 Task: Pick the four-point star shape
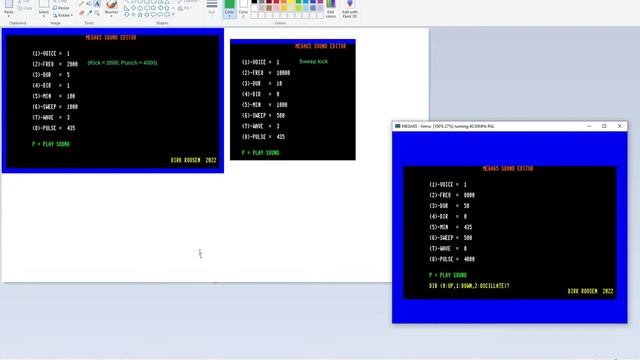tap(133, 14)
